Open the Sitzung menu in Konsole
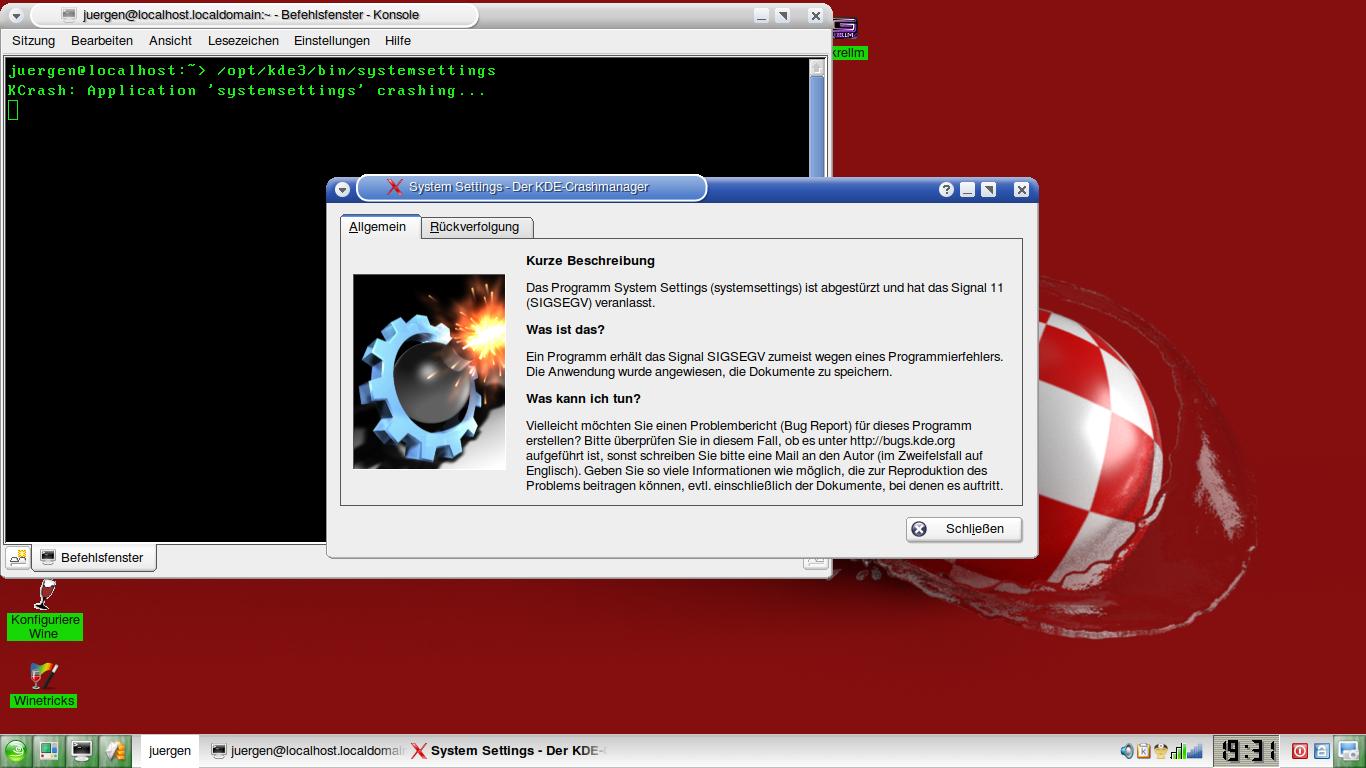Screen dimensions: 1366x768 tap(33, 41)
